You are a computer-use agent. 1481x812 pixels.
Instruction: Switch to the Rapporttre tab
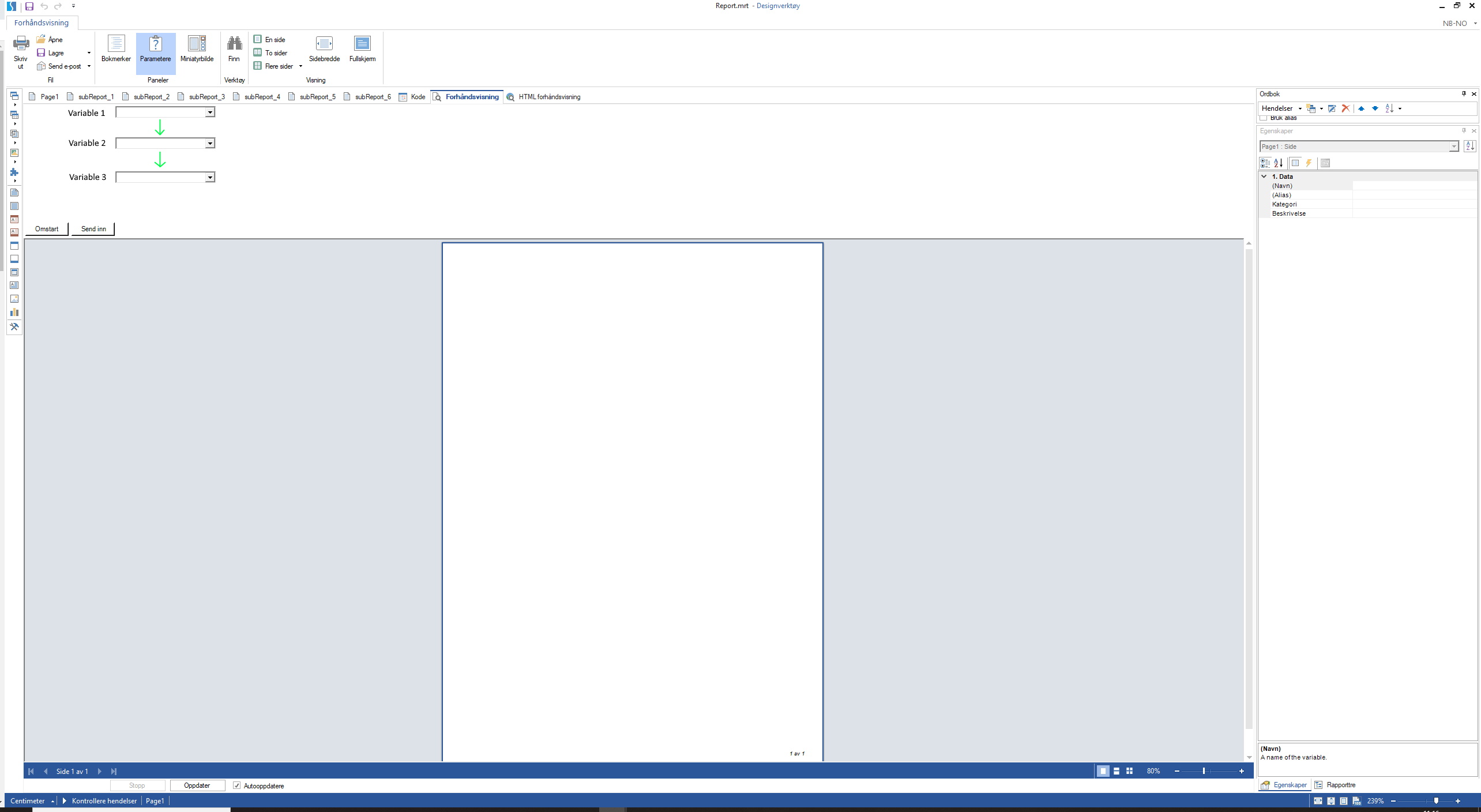(1335, 785)
